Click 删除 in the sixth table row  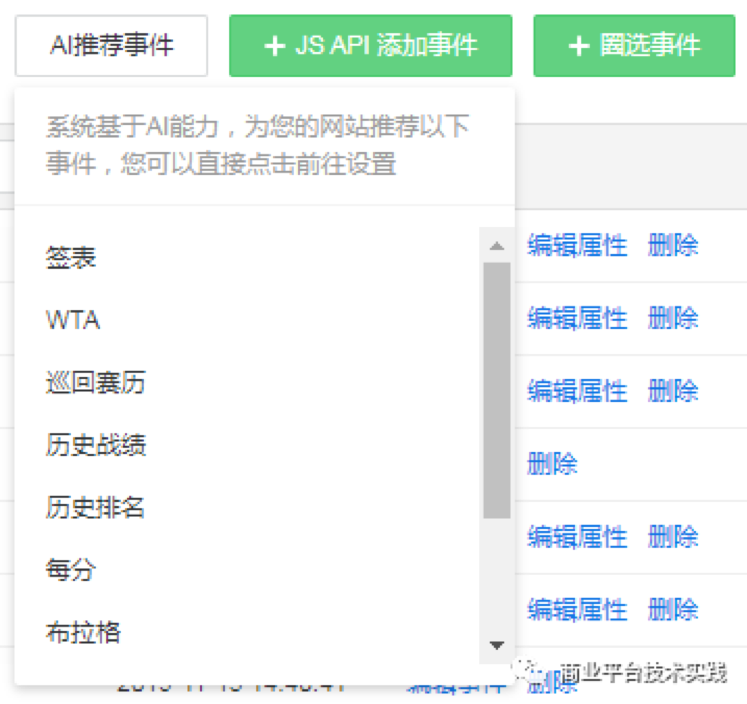[673, 610]
